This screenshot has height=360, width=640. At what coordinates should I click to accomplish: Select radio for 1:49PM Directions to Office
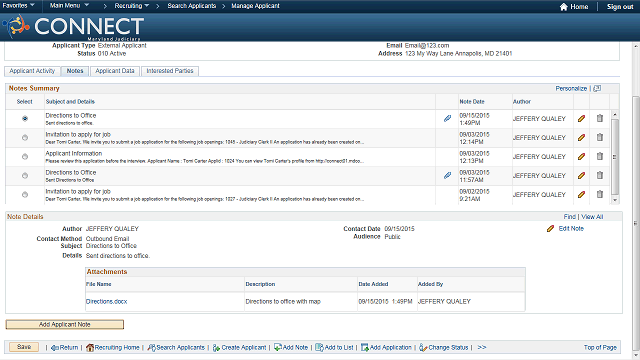click(x=25, y=118)
